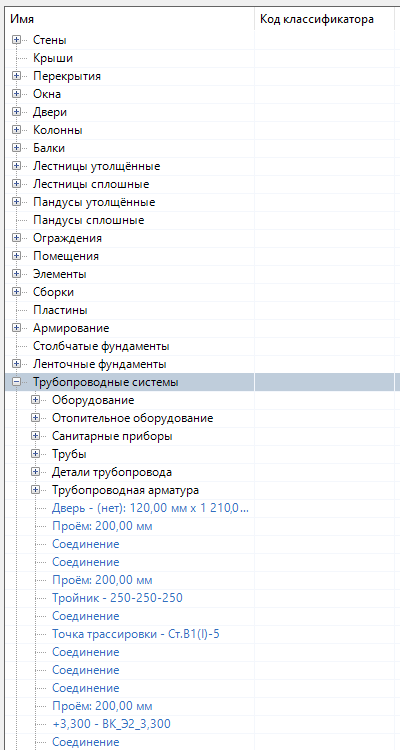Click Код классификатора column header
400x750 pixels.
click(324, 20)
